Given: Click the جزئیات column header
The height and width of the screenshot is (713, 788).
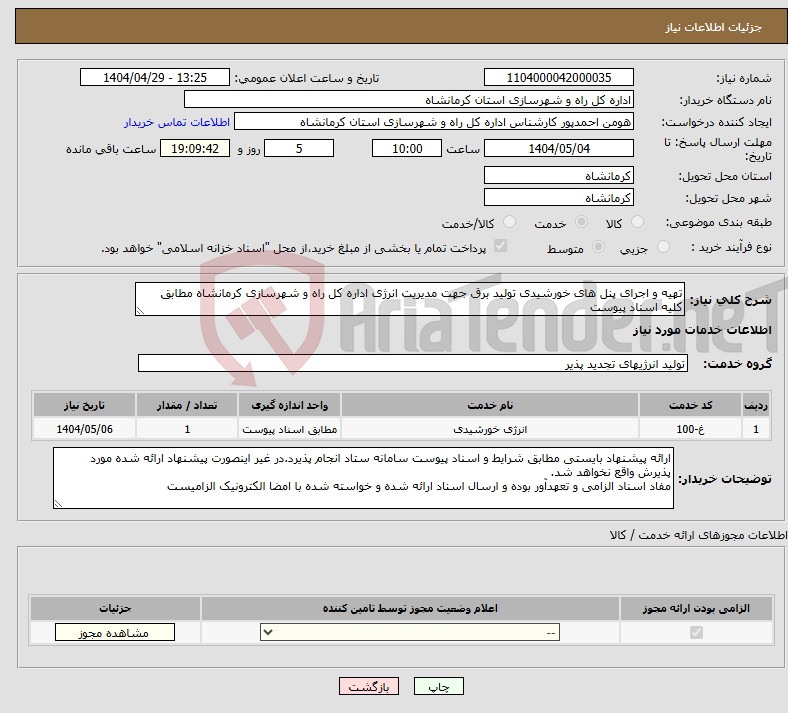Looking at the screenshot, I should coord(115,608).
